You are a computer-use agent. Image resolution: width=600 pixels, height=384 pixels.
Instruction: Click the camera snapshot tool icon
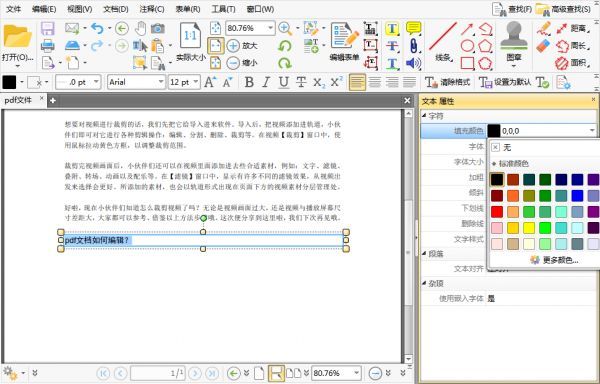pyautogui.click(x=158, y=28)
